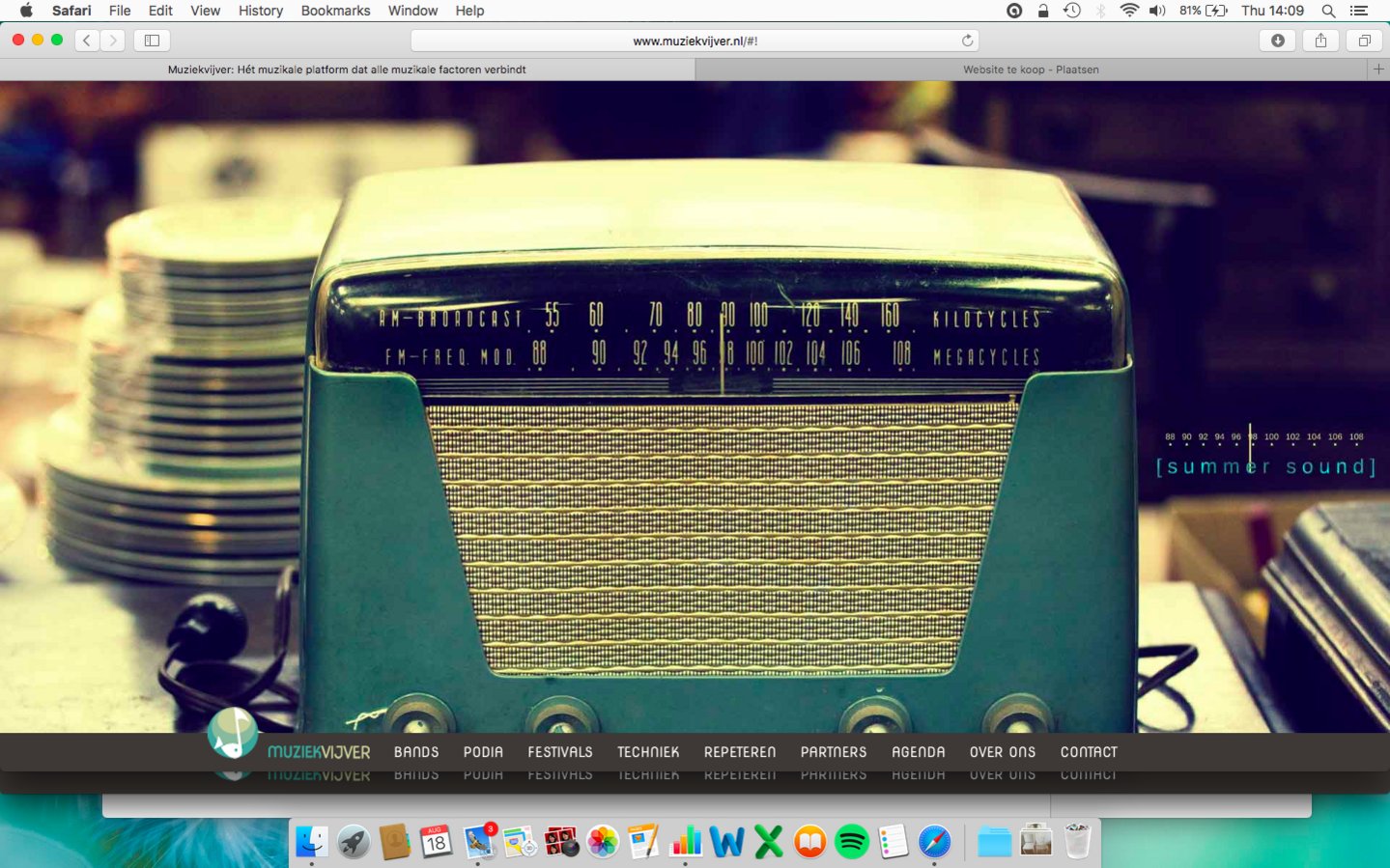Open the Safari menu in menu bar
The width and height of the screenshot is (1390, 868).
(x=71, y=11)
